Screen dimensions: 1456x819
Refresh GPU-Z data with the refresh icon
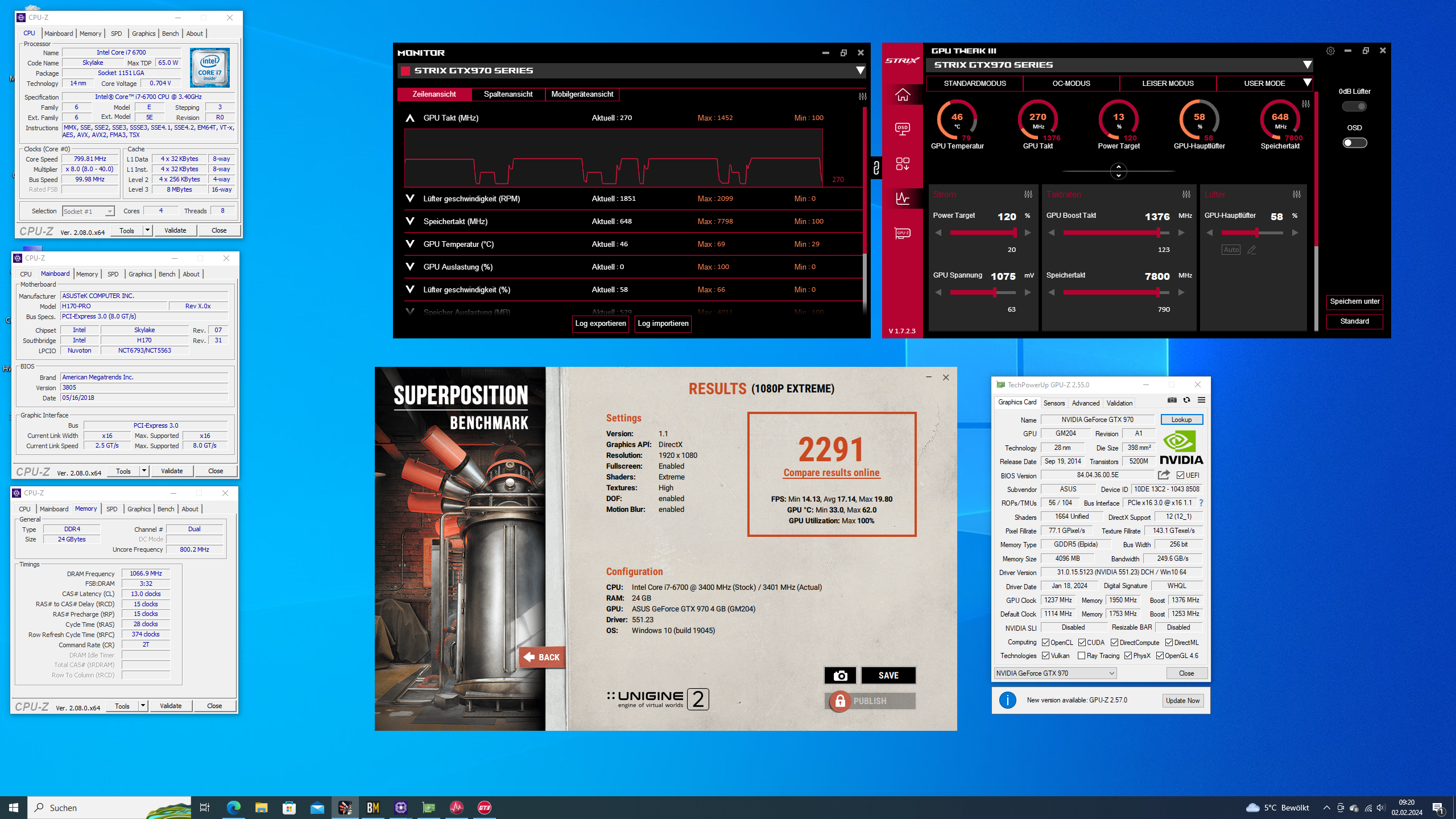pos(1187,400)
